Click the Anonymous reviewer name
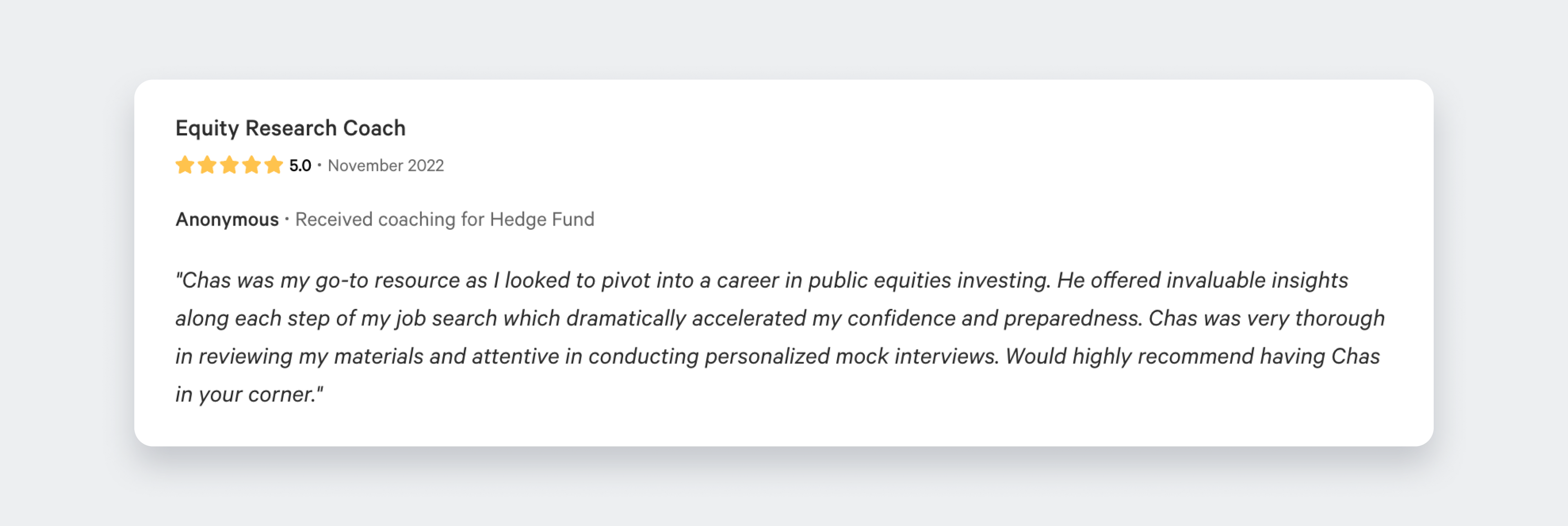Screen dimensions: 1568x526 pyautogui.click(x=227, y=219)
